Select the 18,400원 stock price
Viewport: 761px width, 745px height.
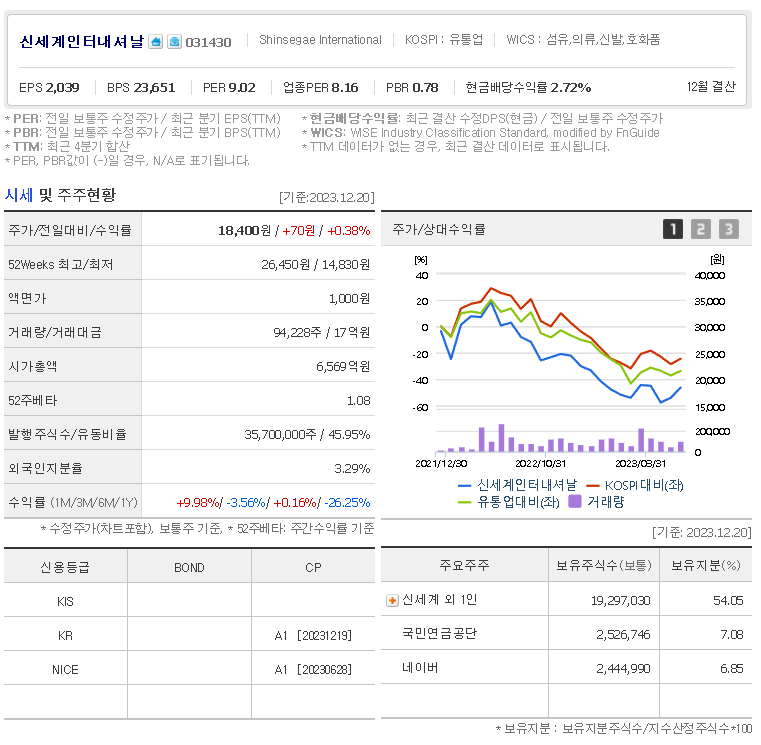245,231
